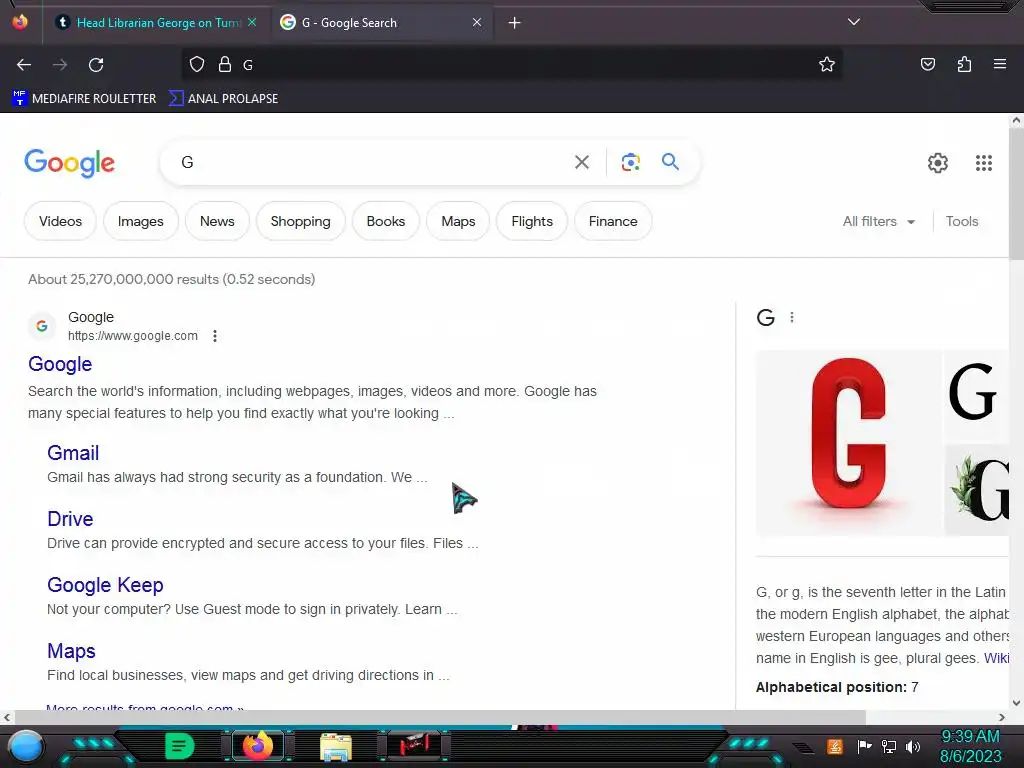Open the Drive sitelink
The width and height of the screenshot is (1024, 768).
(x=70, y=519)
